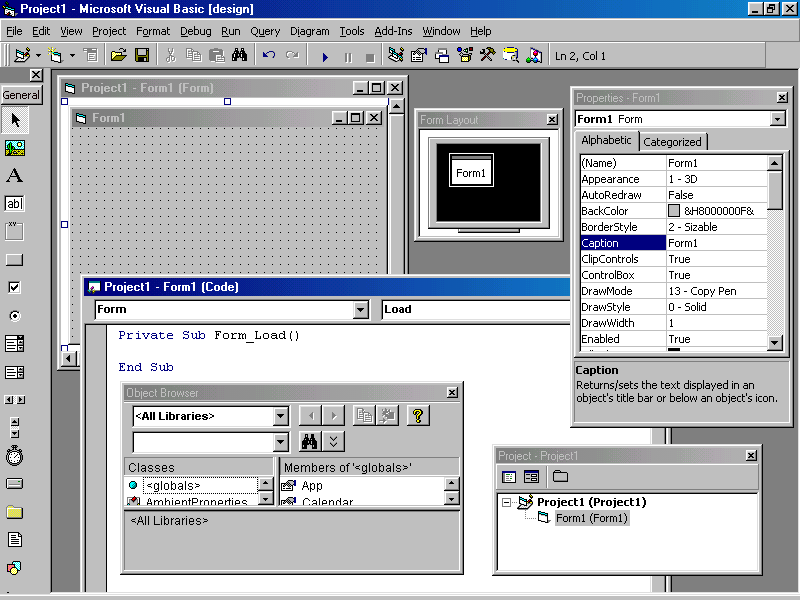This screenshot has height=600, width=800.
Task: Select the Pointer tool in the toolbox
Action: pyautogui.click(x=15, y=120)
